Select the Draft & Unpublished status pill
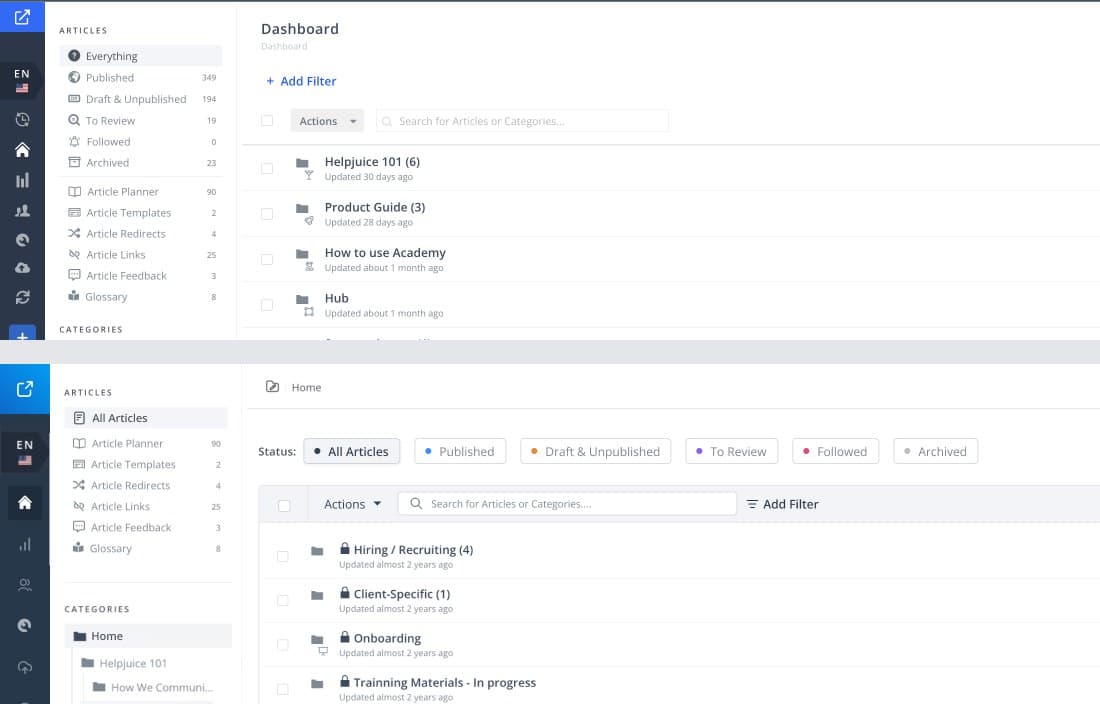 click(x=596, y=452)
